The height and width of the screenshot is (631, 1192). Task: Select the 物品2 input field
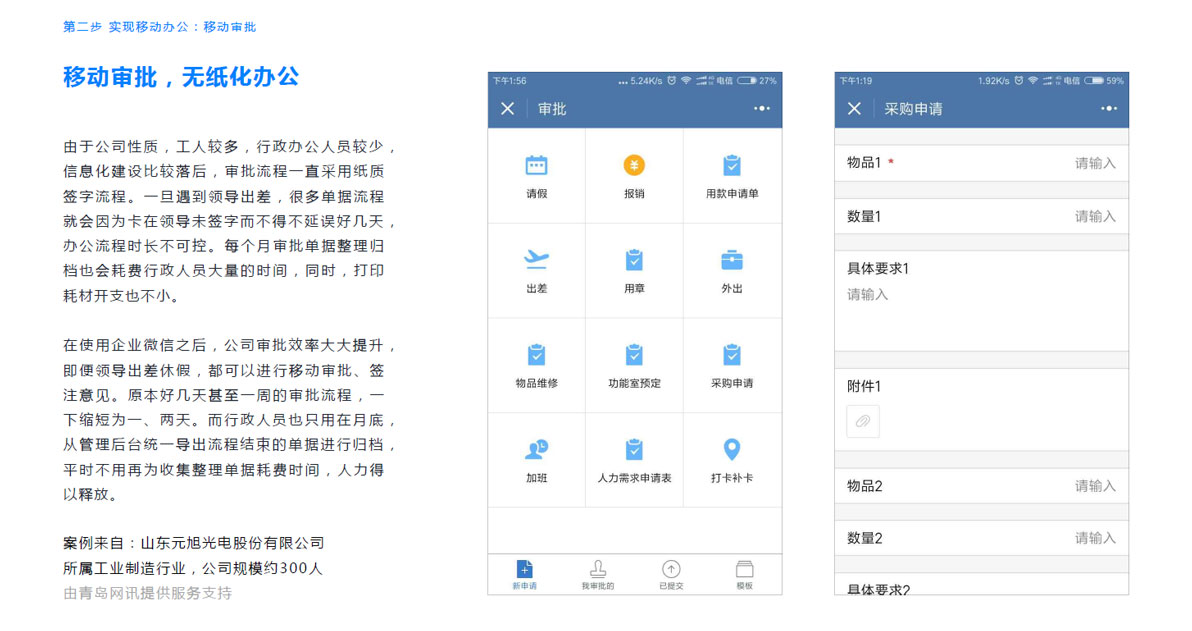click(x=981, y=486)
